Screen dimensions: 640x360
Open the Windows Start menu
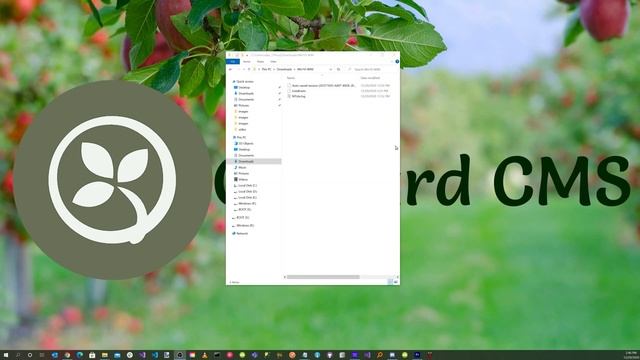[6, 355]
